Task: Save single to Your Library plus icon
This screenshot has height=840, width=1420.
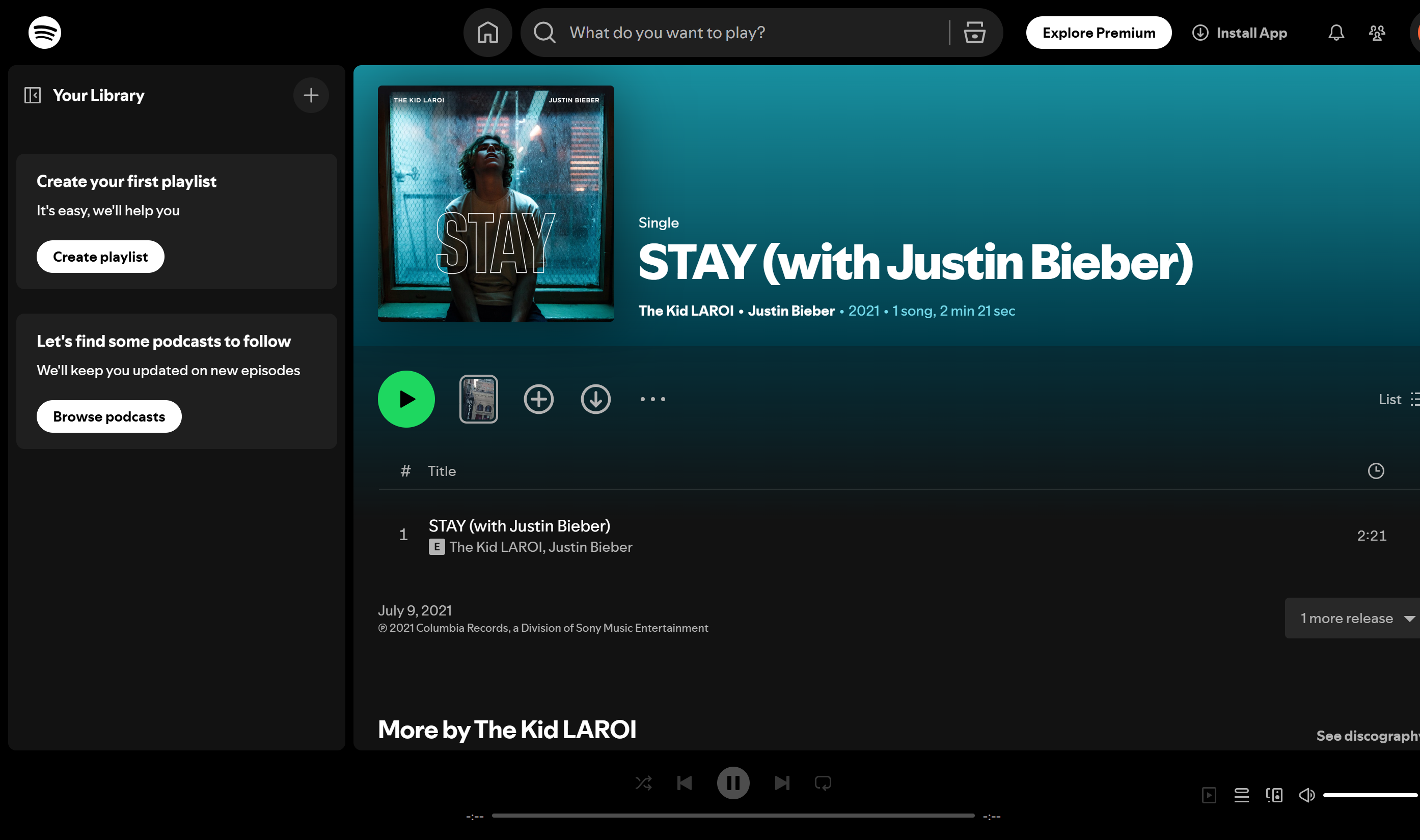Action: coord(538,399)
